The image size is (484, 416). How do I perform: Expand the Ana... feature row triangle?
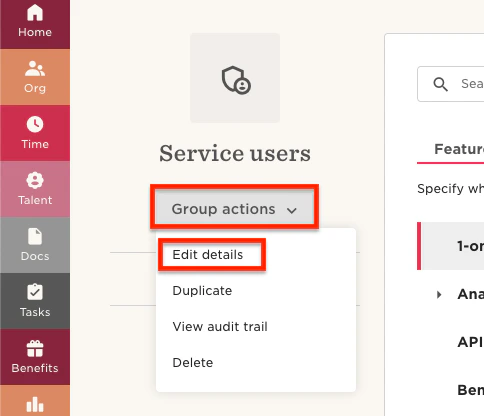pos(439,295)
